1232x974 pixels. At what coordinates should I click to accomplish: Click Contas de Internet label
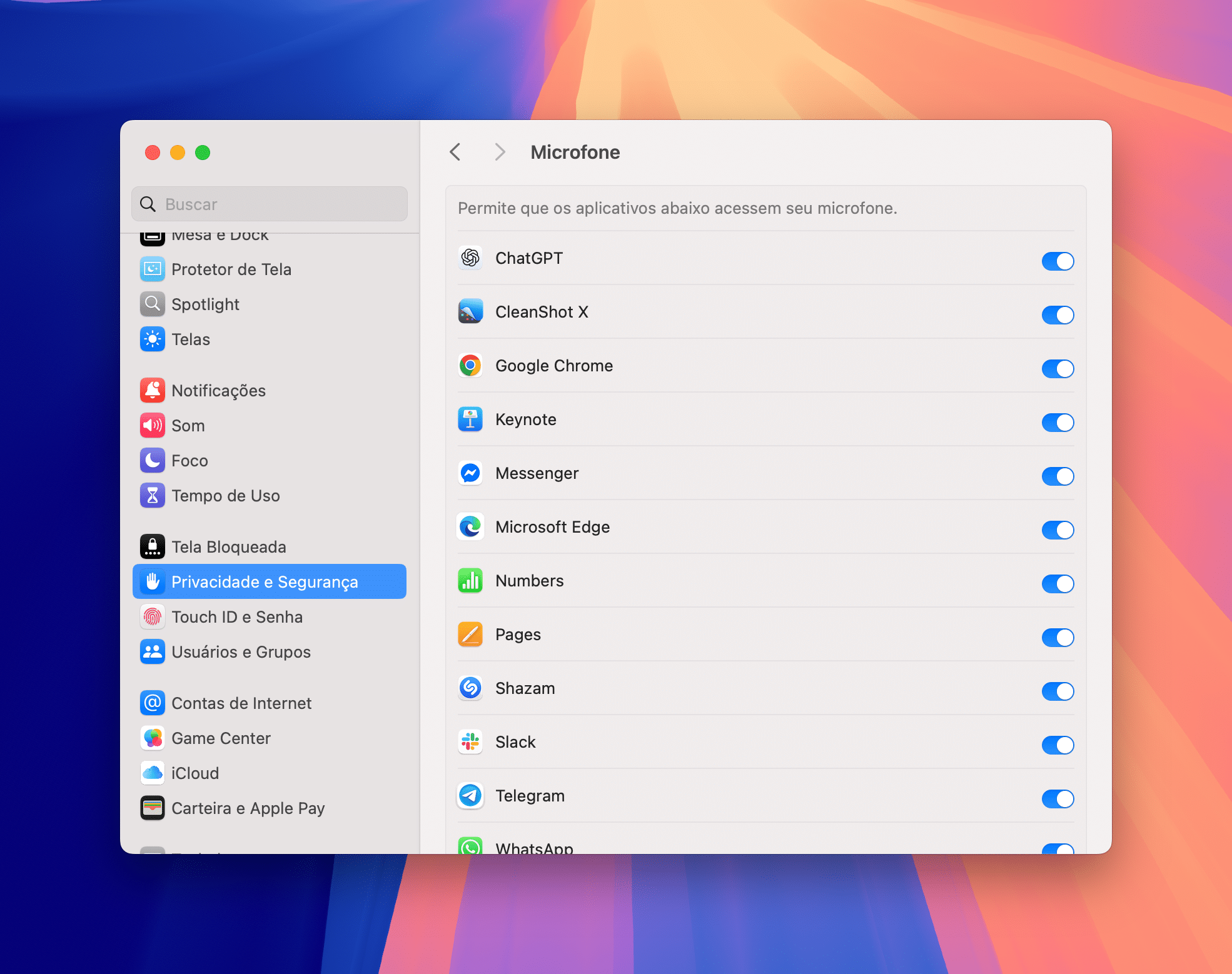coord(241,703)
